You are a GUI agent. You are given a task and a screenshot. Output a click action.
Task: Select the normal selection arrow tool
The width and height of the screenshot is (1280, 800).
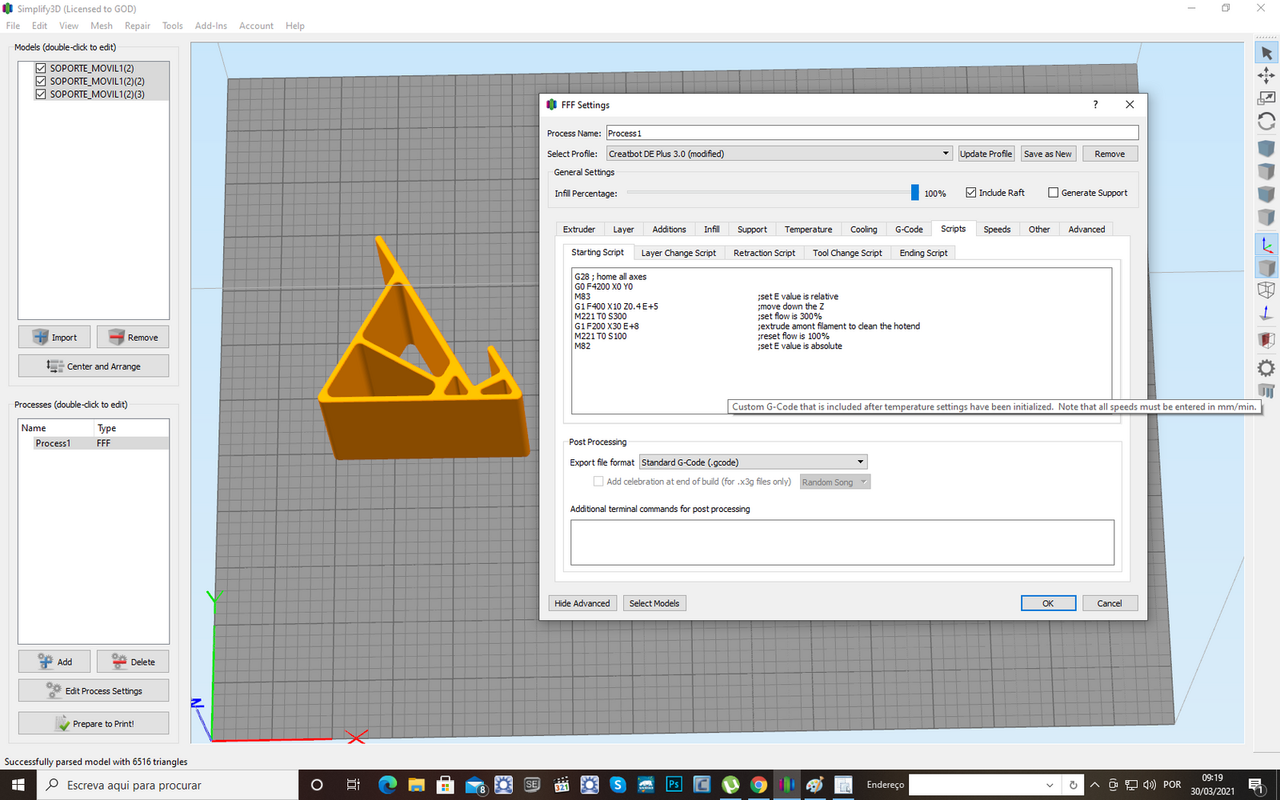tap(1265, 51)
